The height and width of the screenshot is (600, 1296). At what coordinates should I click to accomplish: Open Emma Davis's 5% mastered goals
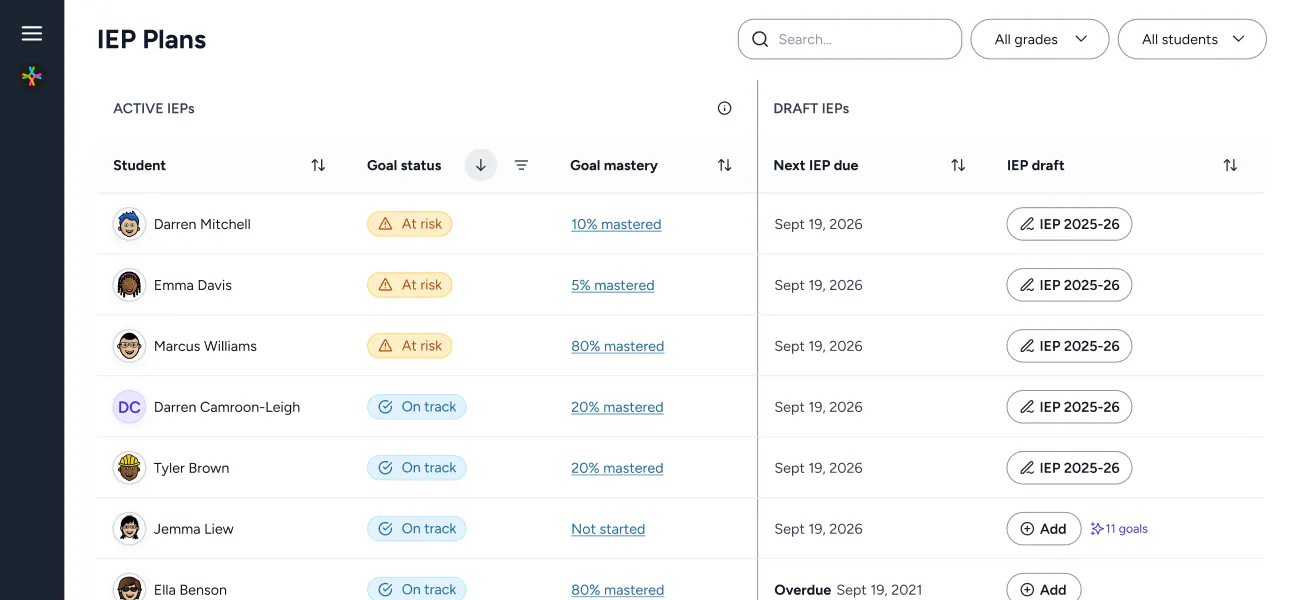tap(613, 285)
